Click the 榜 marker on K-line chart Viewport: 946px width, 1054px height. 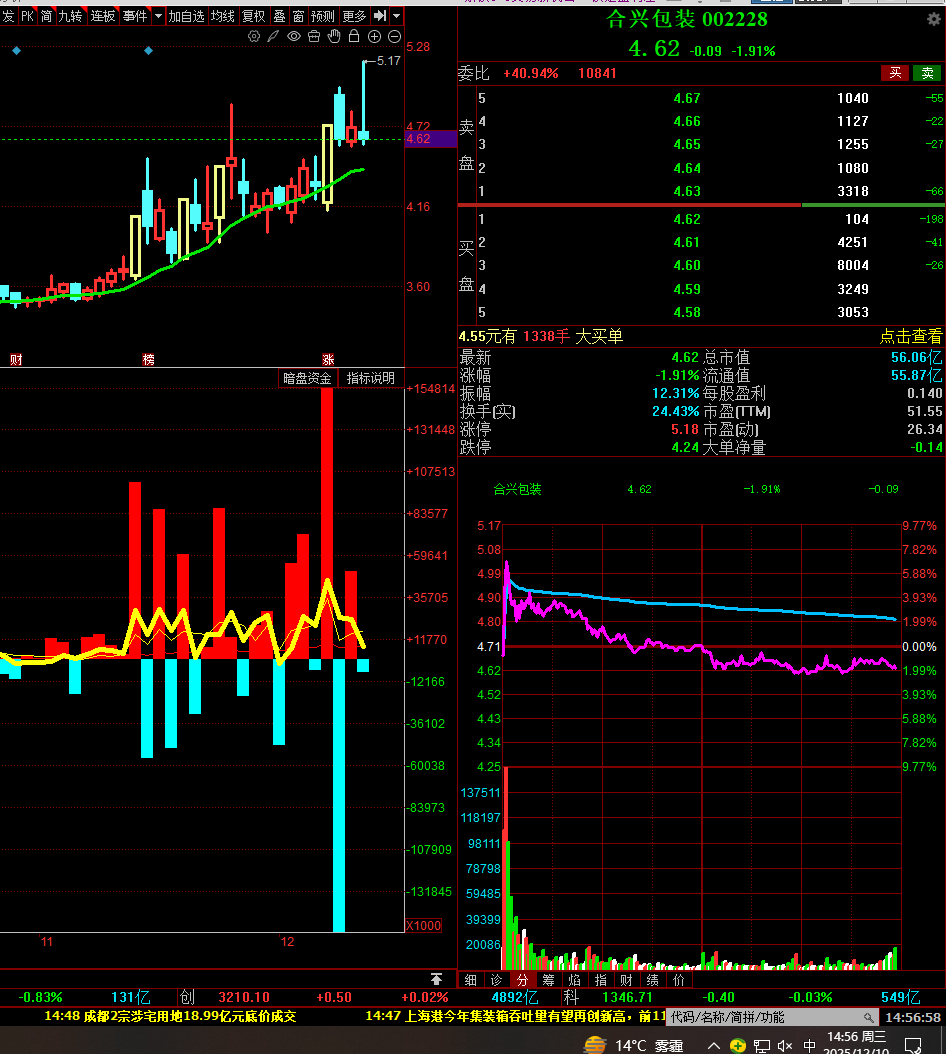pyautogui.click(x=149, y=360)
